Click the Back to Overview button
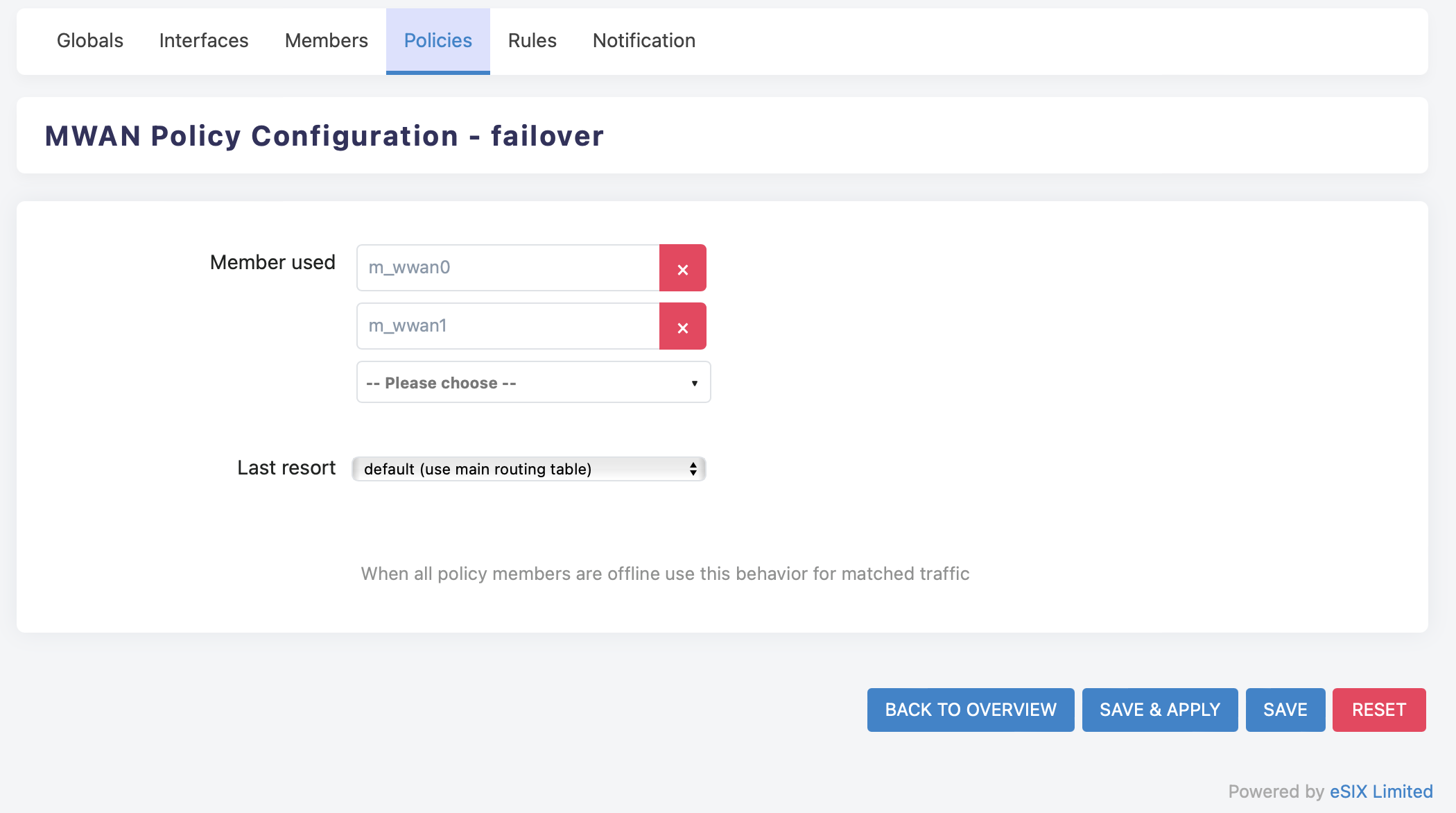 point(971,710)
